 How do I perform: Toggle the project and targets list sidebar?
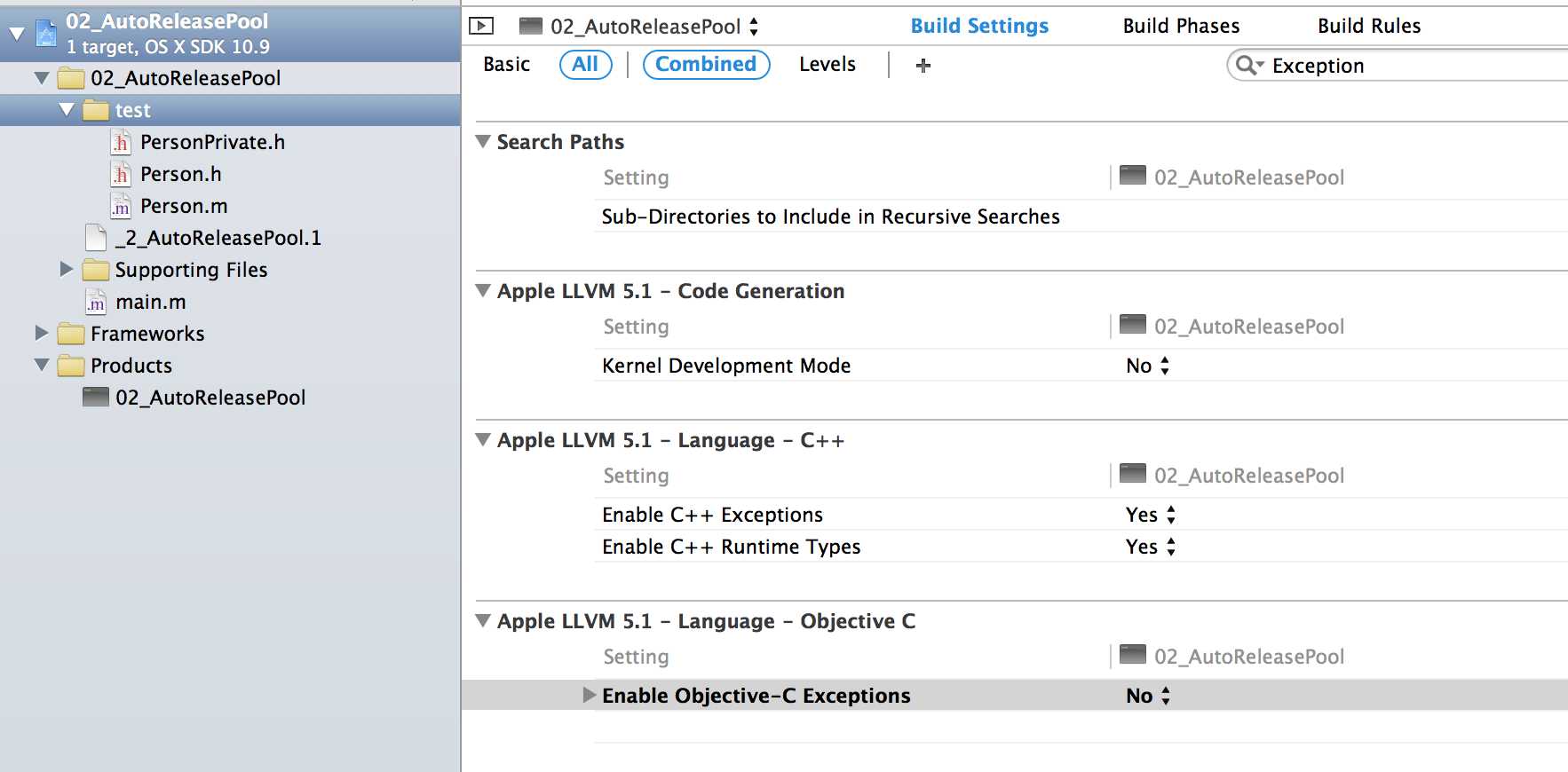[481, 26]
